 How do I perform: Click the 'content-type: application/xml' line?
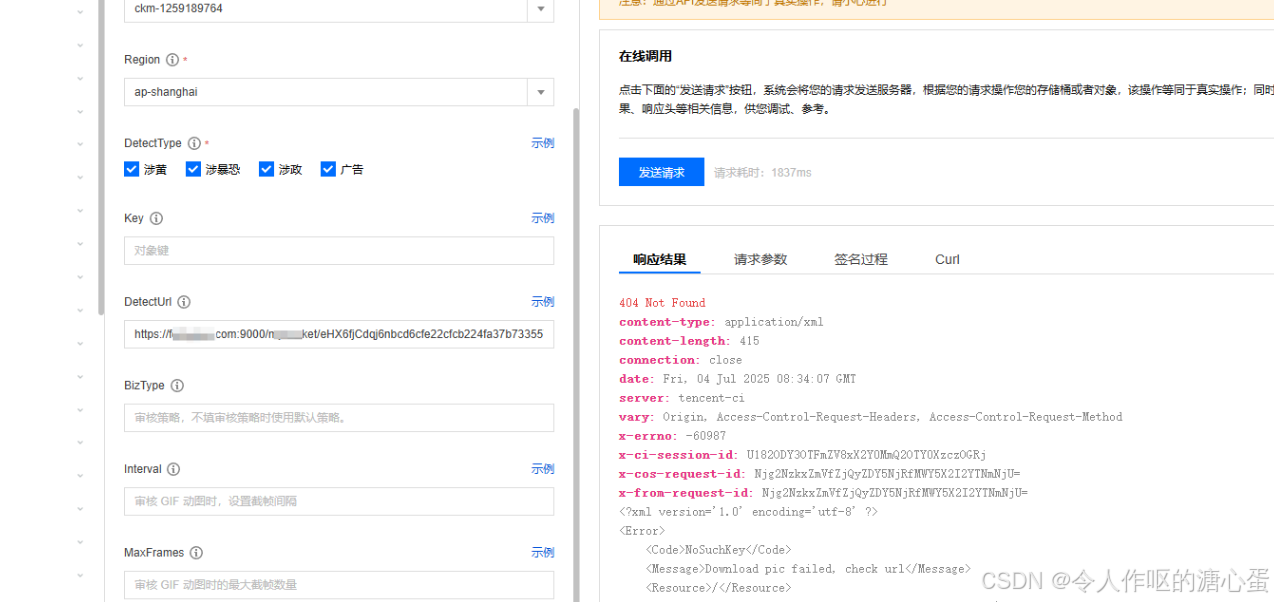click(721, 322)
